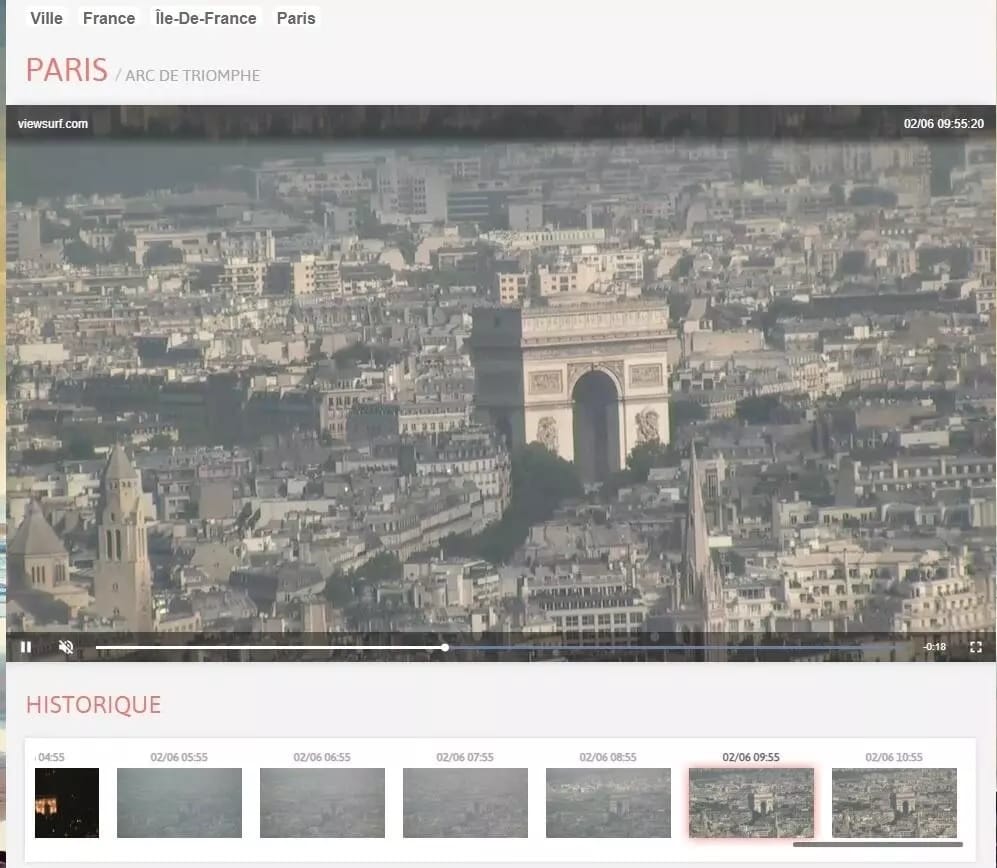Unmute the video sound

66,647
